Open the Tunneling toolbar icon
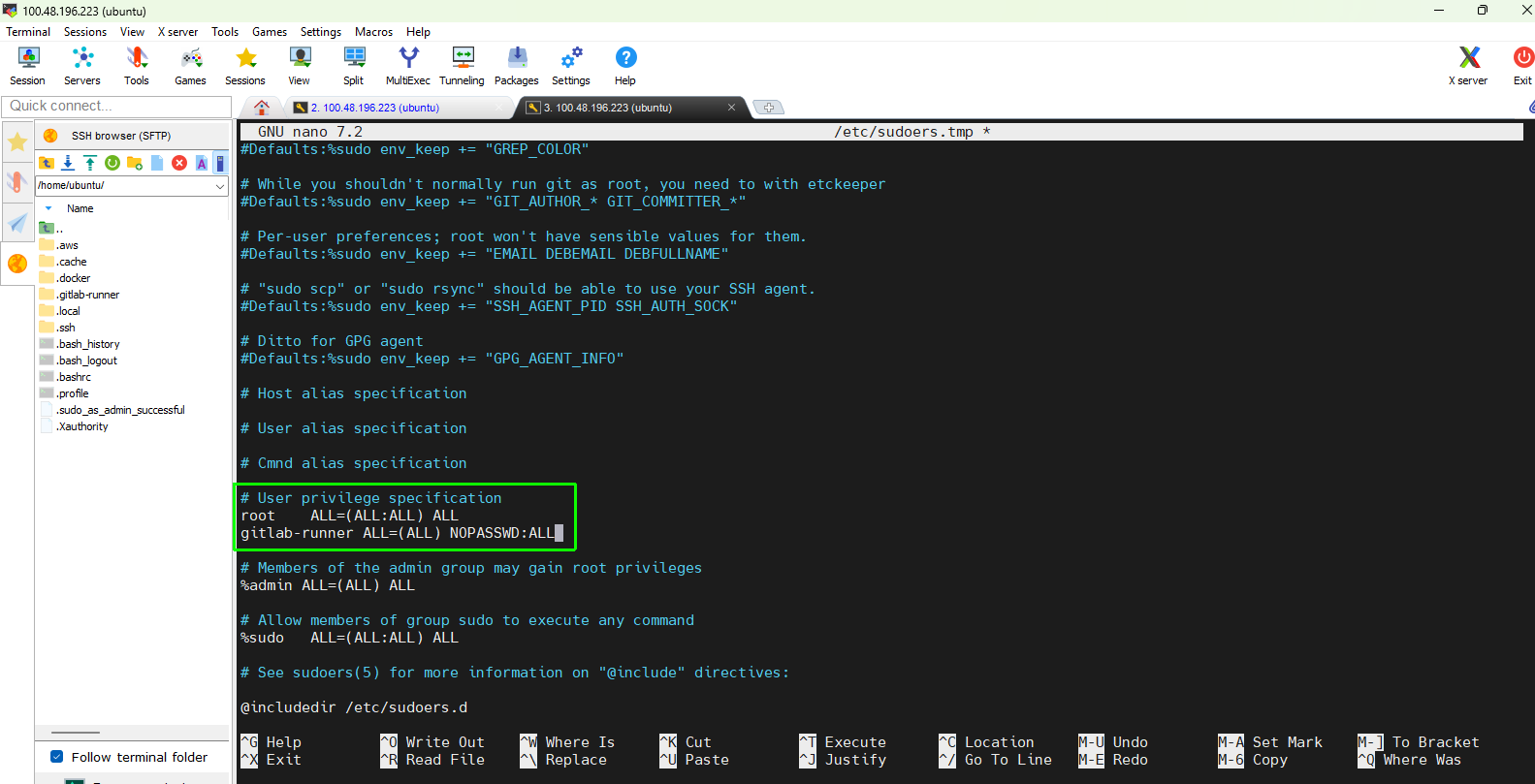 pyautogui.click(x=463, y=66)
